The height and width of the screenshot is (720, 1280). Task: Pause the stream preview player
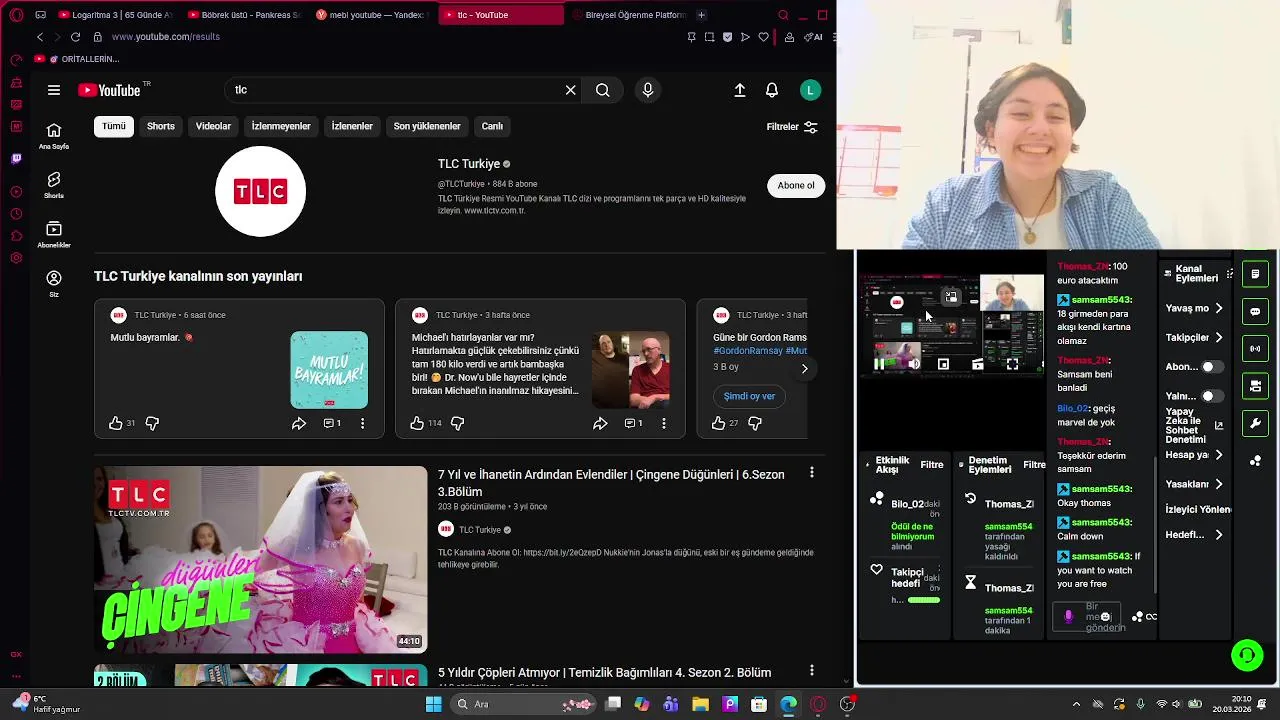point(878,365)
